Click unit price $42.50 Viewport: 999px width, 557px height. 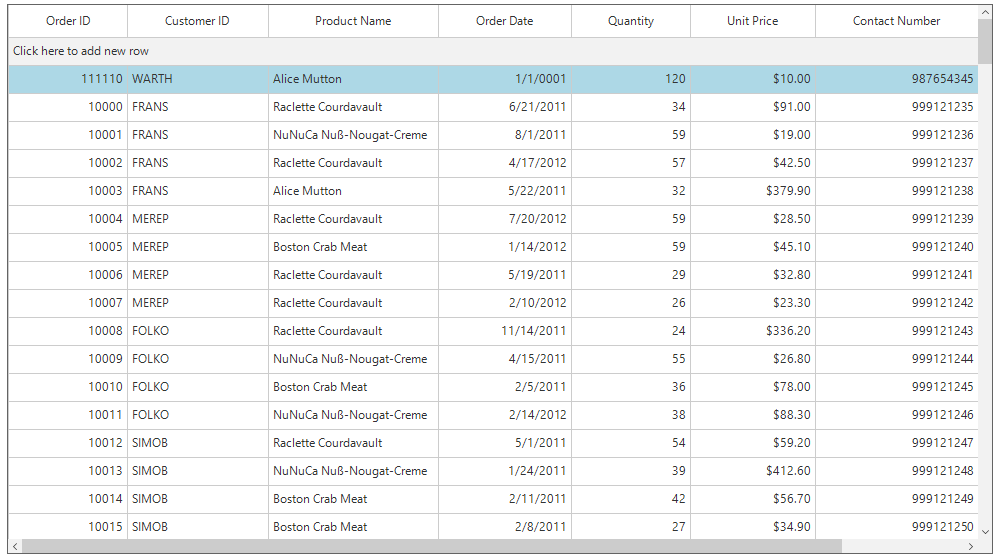(x=752, y=163)
